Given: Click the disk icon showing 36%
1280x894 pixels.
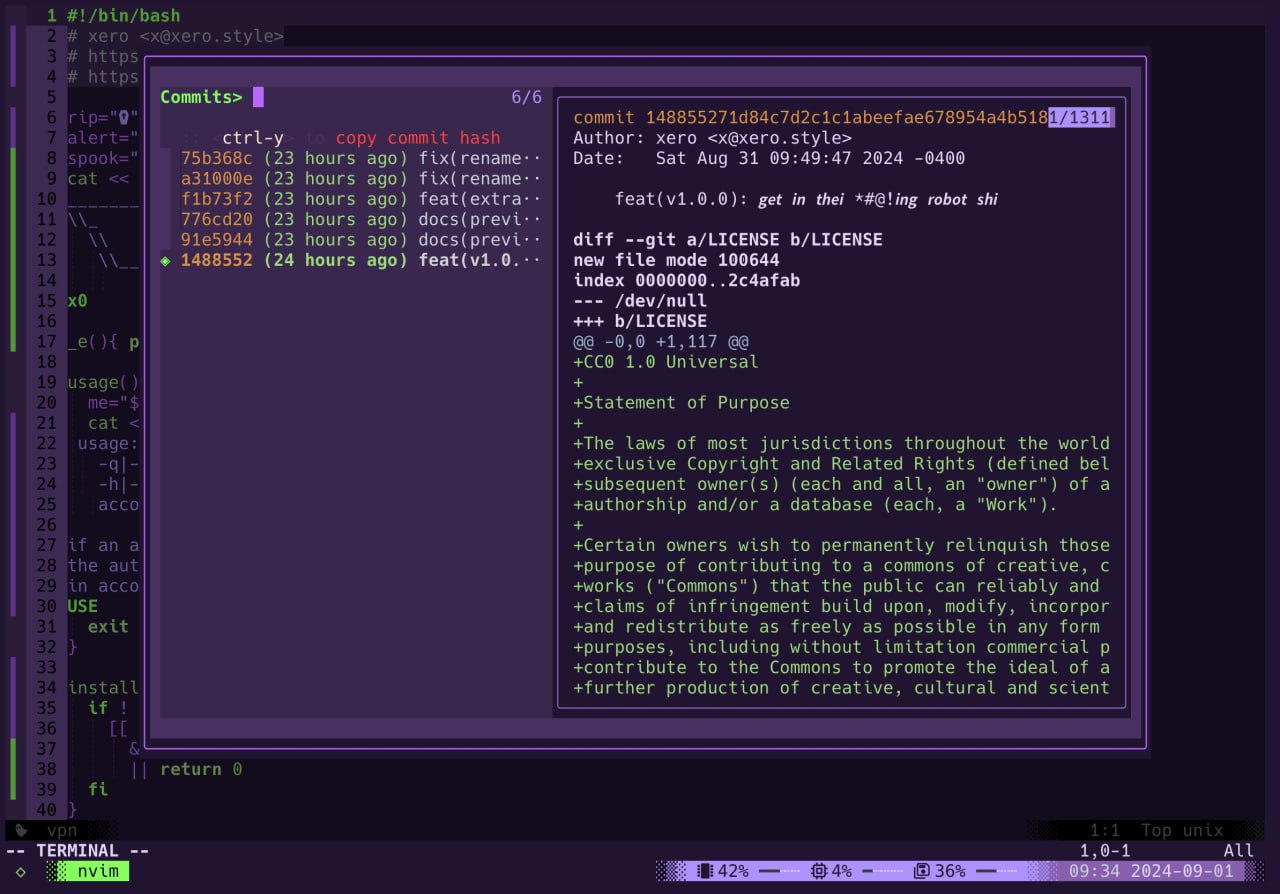Looking at the screenshot, I should pos(923,871).
